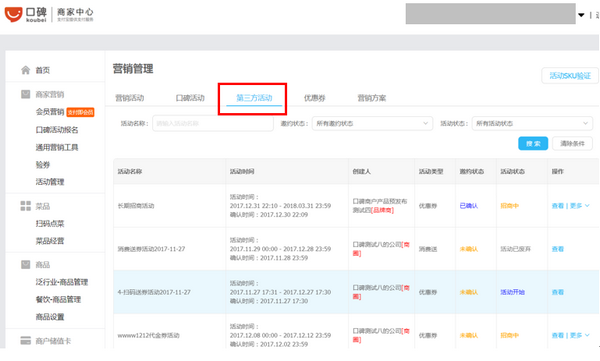This screenshot has width=600, height=361.
Task: Open 餐饮-商品管理 in the sidebar
Action: point(58,299)
